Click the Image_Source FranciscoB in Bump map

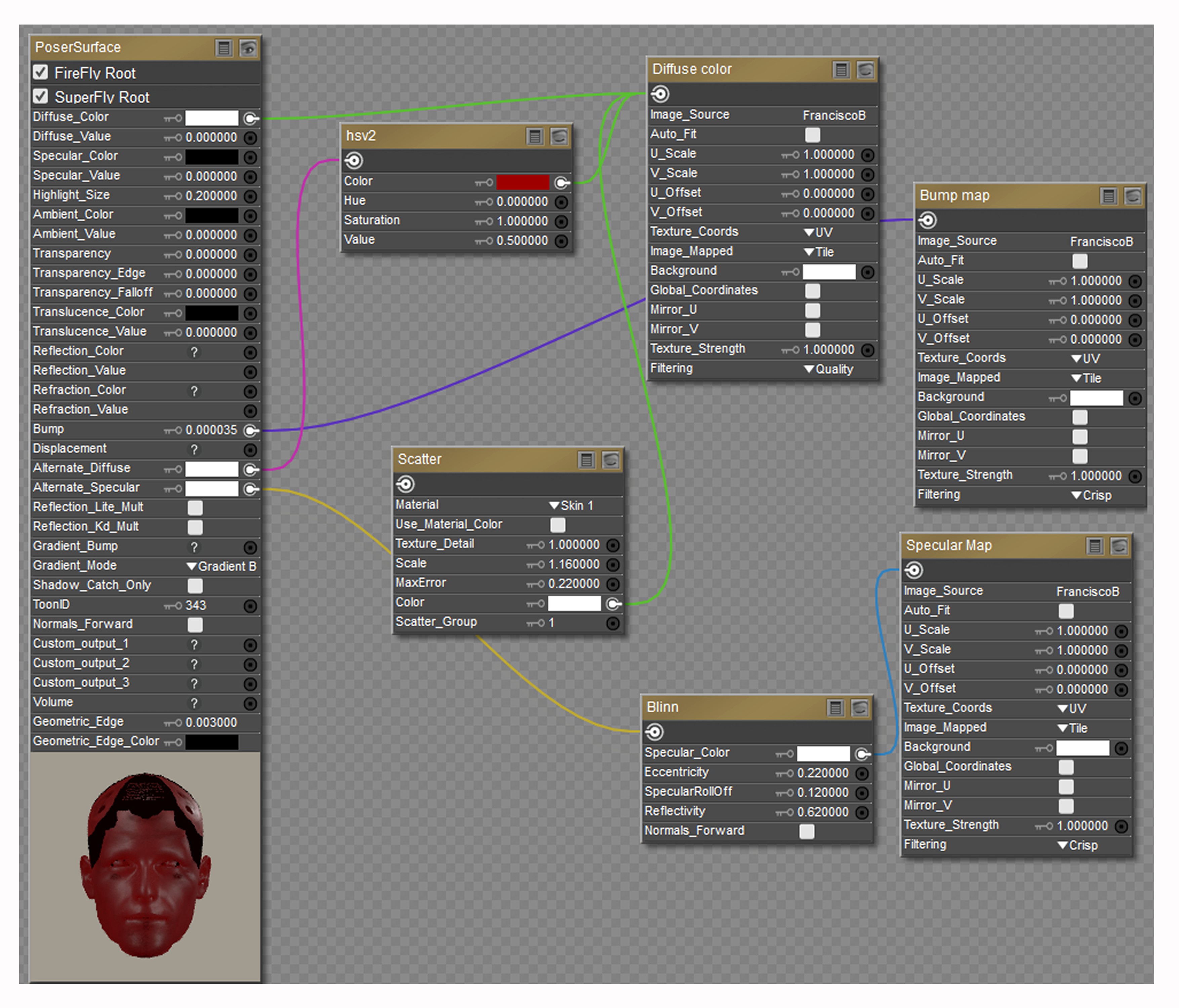[x=1101, y=242]
